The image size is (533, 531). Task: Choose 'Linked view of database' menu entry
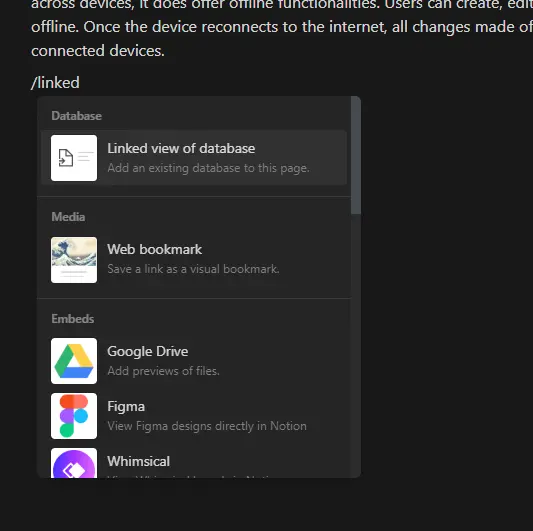[x=194, y=158]
